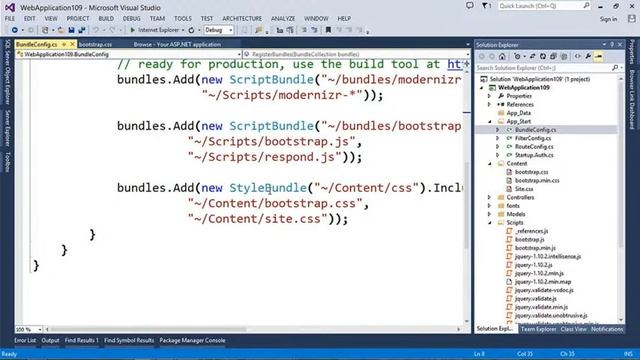Open the BUILD menu
The width and height of the screenshot is (640, 360).
106,18
